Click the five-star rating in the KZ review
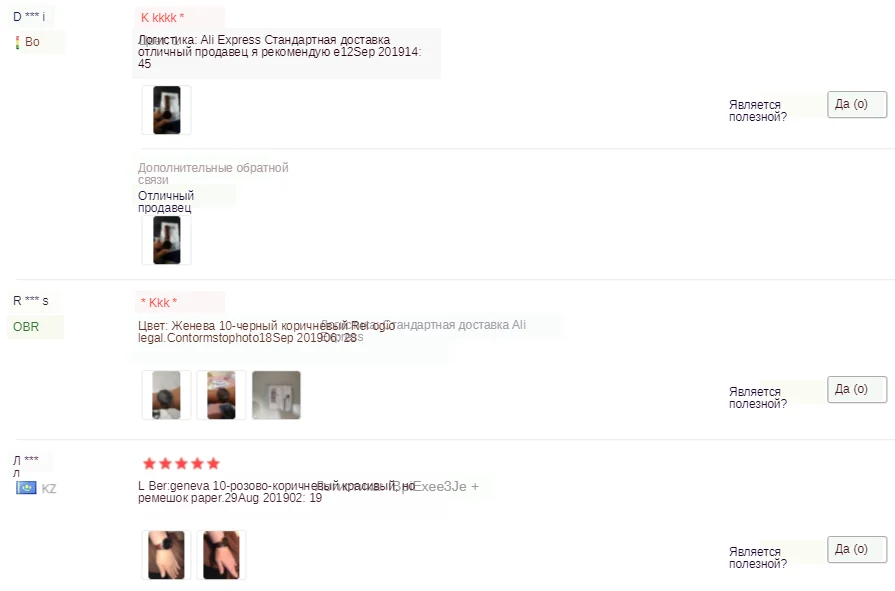Image resolution: width=895 pixels, height=591 pixels. pyautogui.click(x=181, y=464)
